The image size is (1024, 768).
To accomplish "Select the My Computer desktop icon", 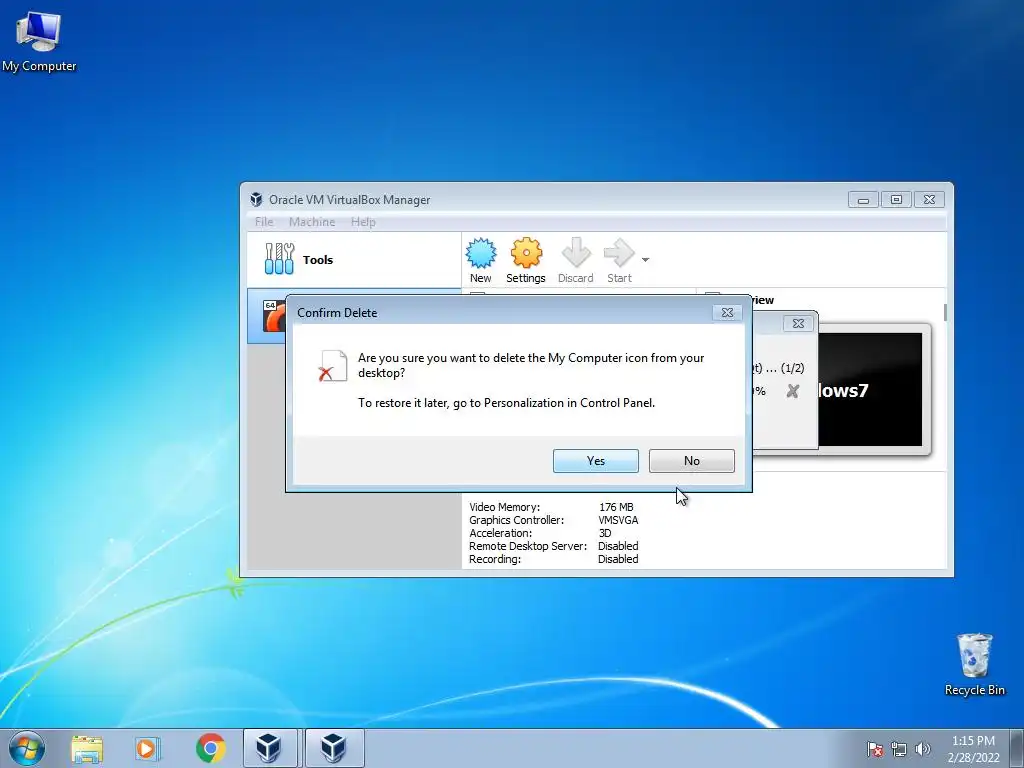I will (39, 40).
